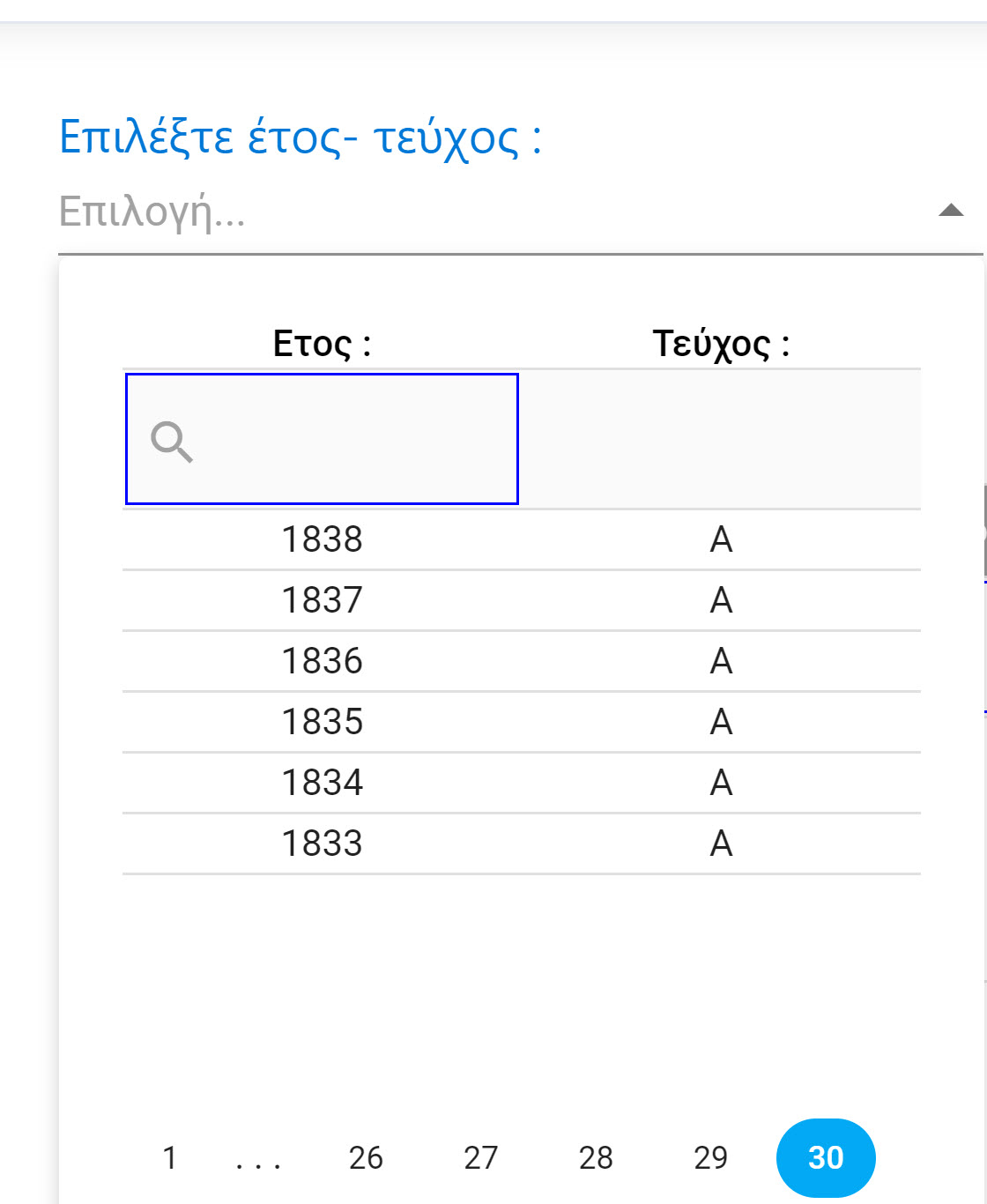Click the Τεύχος column header

(721, 343)
